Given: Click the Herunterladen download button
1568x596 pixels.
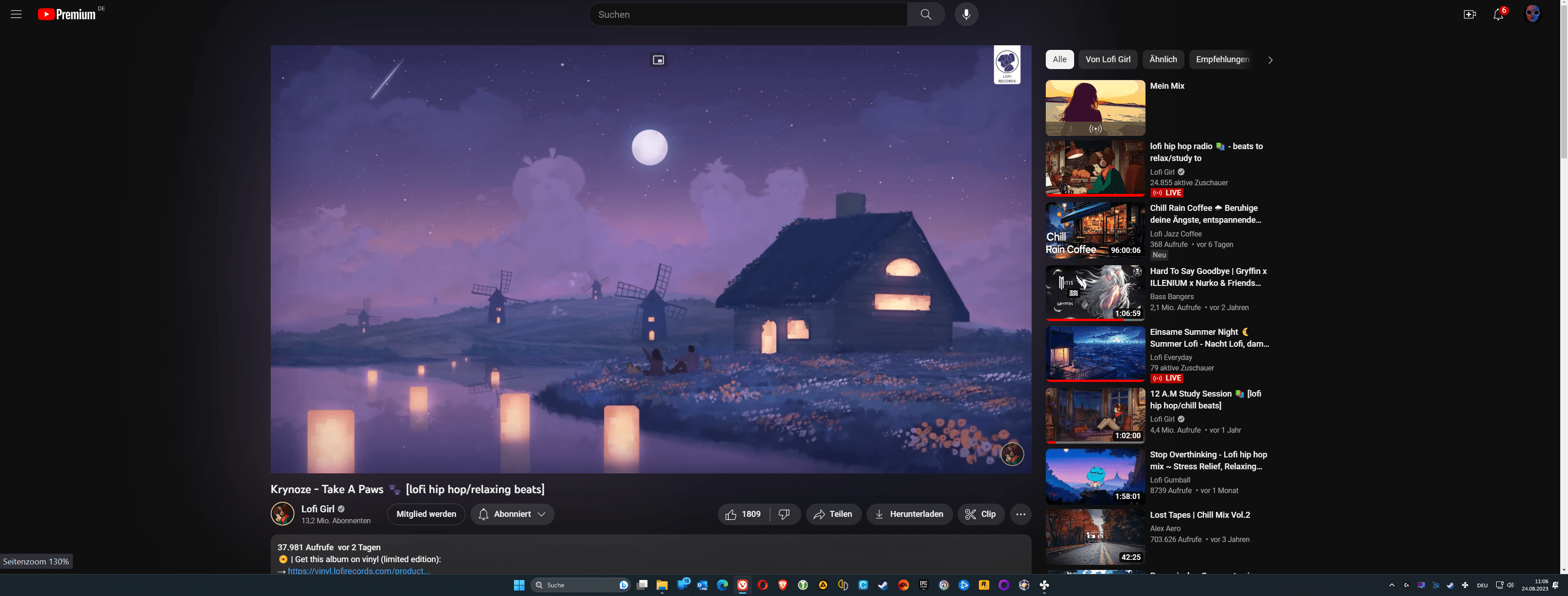Looking at the screenshot, I should [x=909, y=515].
